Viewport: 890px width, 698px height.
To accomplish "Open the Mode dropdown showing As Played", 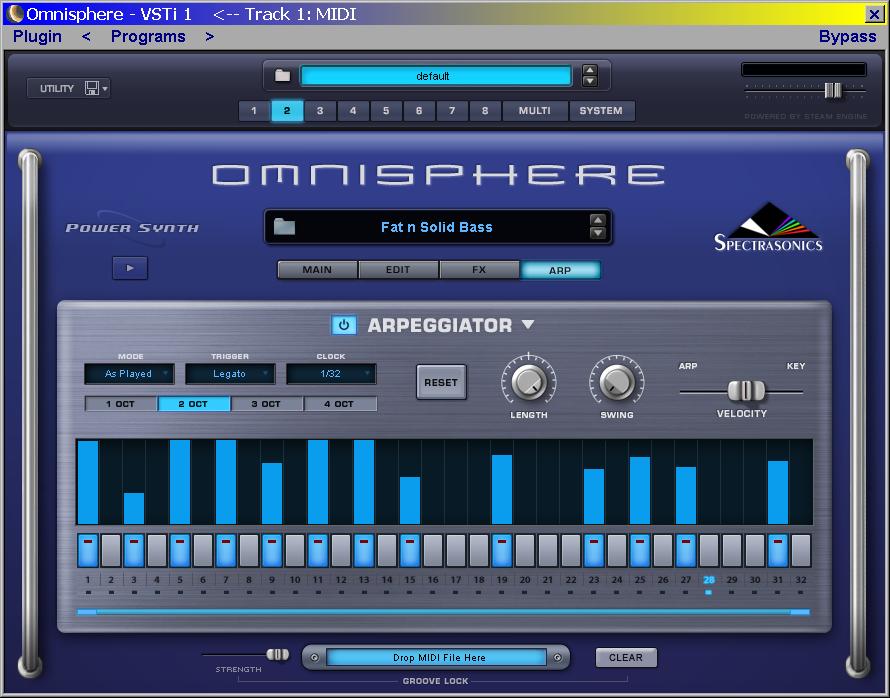I will (x=129, y=374).
